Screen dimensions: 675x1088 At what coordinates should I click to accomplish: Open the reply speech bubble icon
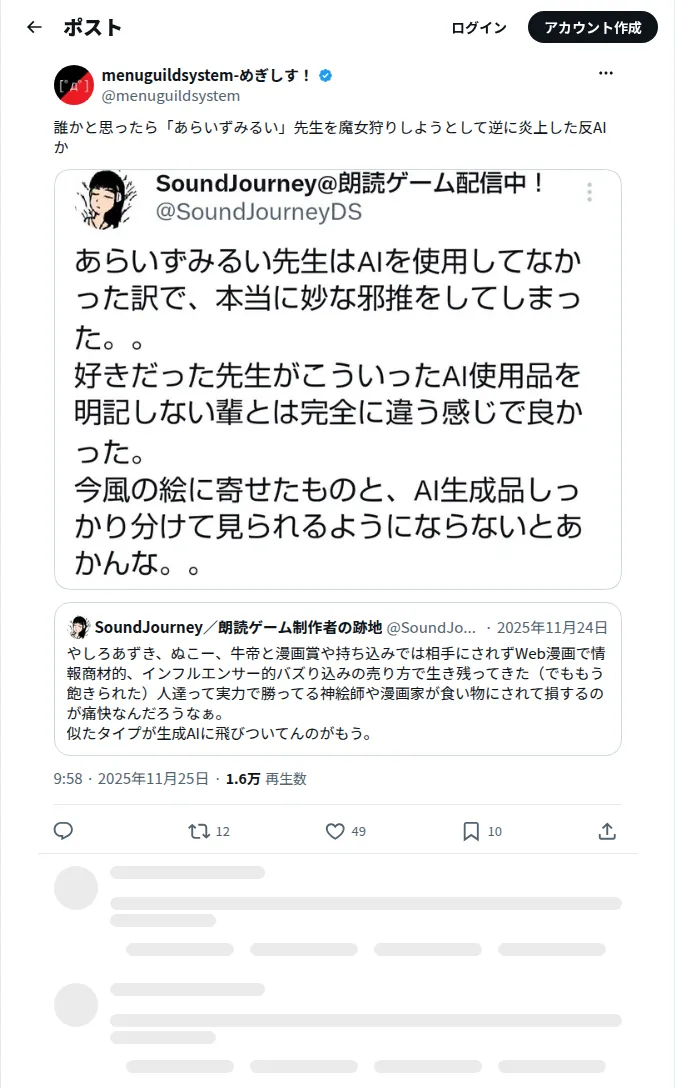[x=63, y=831]
